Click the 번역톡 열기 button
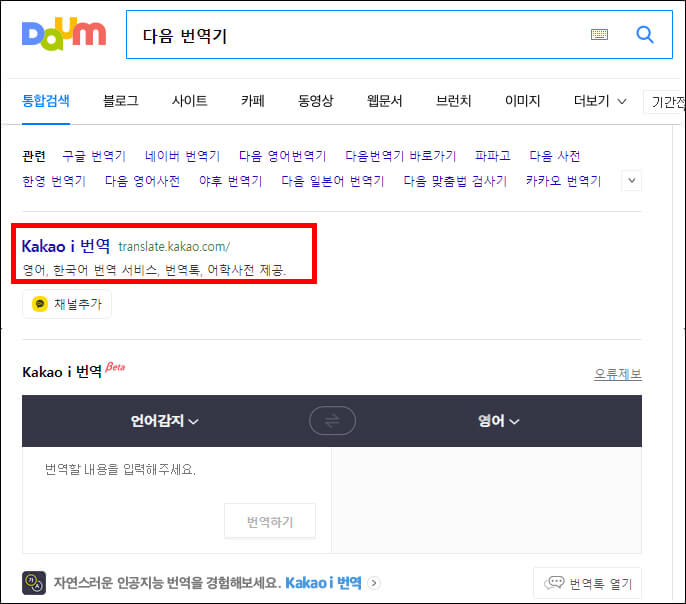Screen dimensions: 686x604 tap(588, 583)
